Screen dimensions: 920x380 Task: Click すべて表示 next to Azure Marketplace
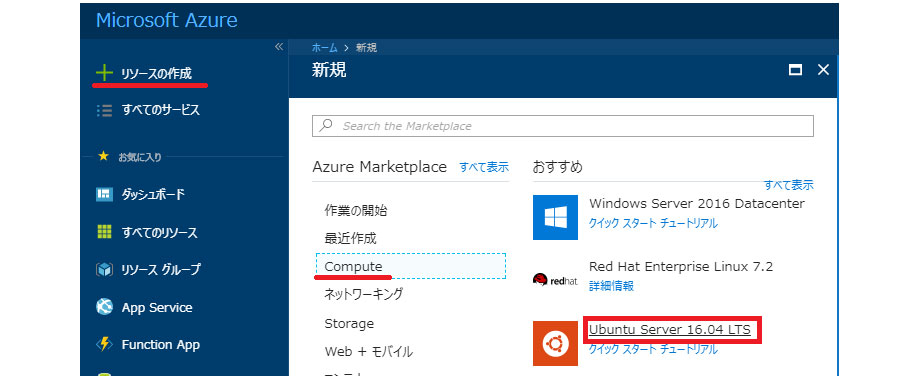tap(484, 167)
